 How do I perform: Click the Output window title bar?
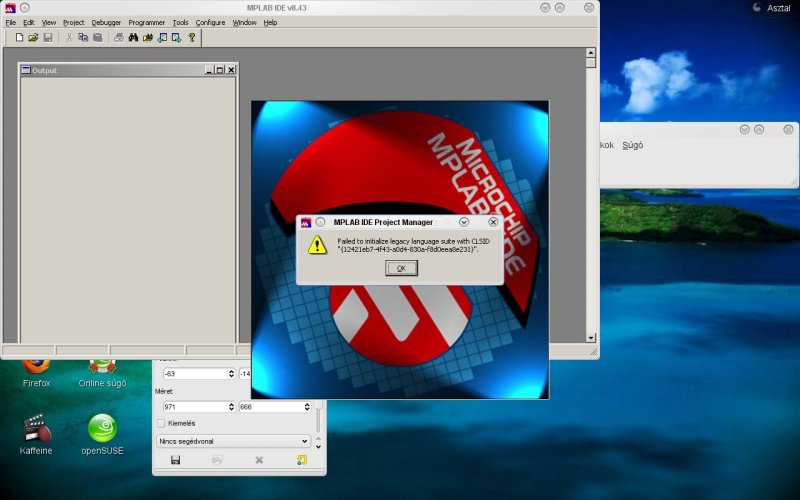point(128,70)
